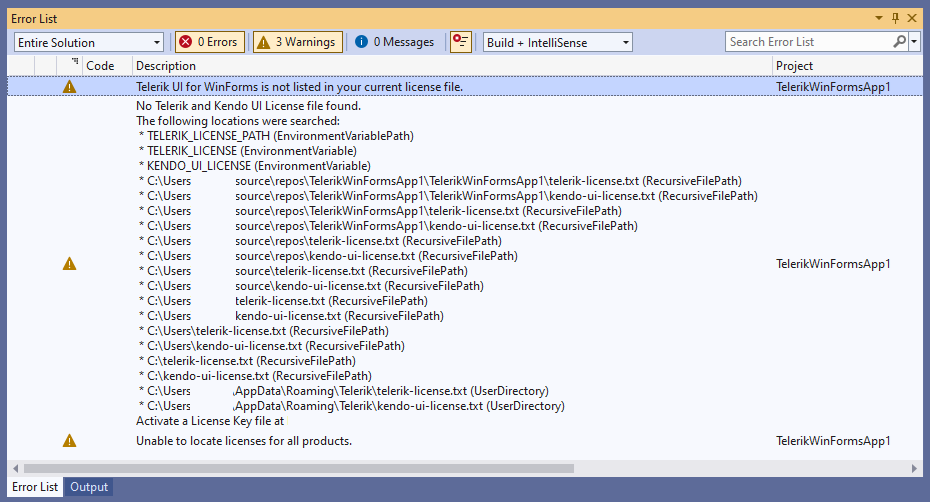Switch to the Output tab
The width and height of the screenshot is (930, 502).
click(x=89, y=487)
